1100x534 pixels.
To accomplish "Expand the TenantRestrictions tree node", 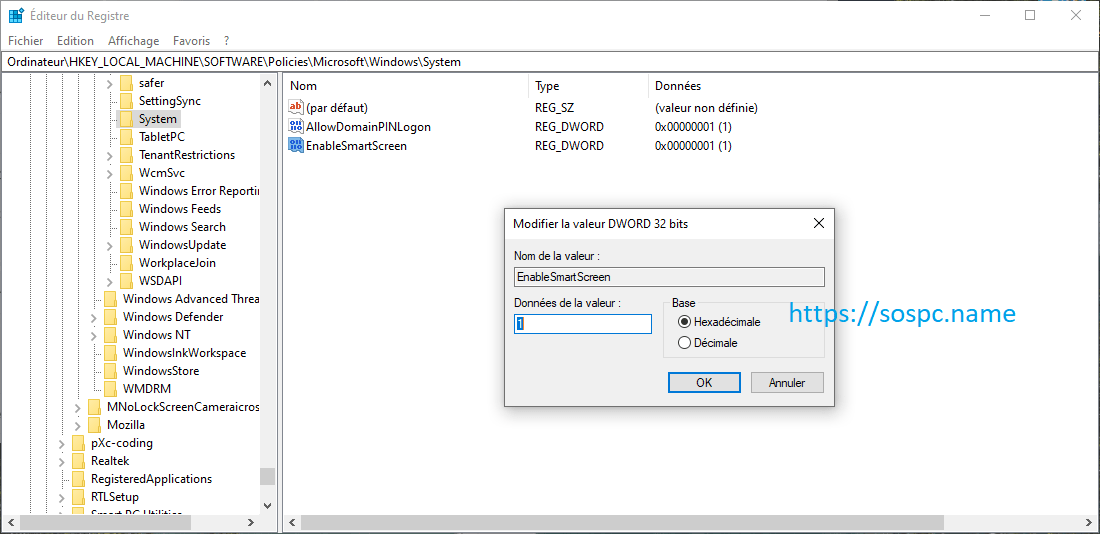I will pyautogui.click(x=109, y=155).
